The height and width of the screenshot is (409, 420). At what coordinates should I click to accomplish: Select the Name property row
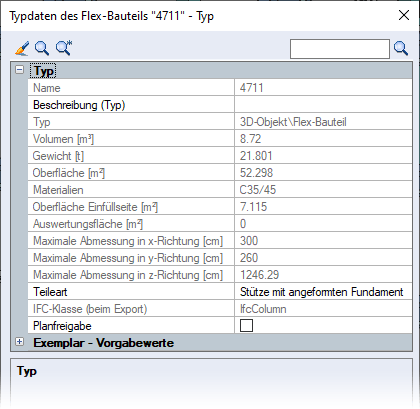220,88
